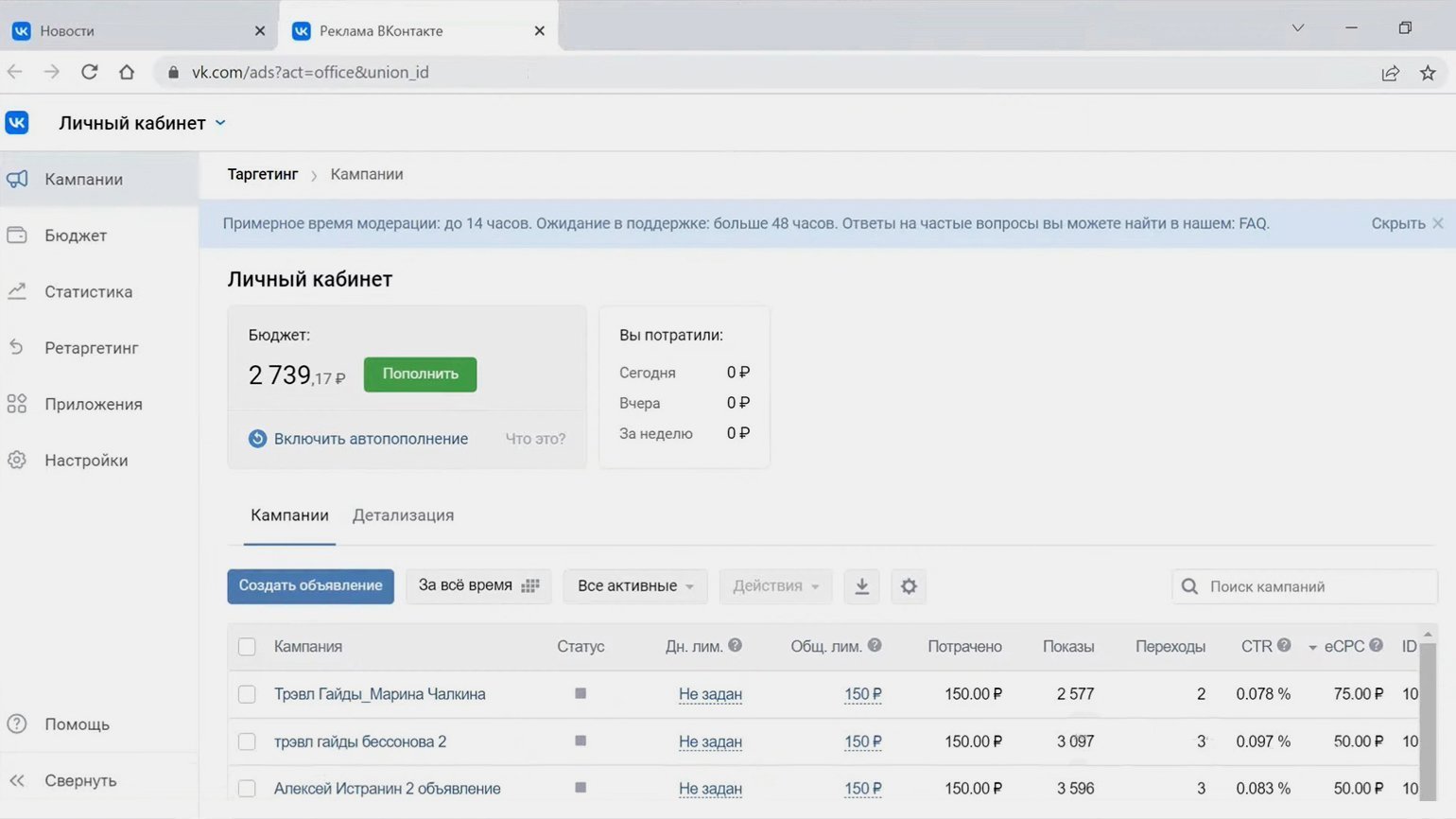The width and height of the screenshot is (1456, 819).
Task: Click the green Пополнить button
Action: tap(420, 374)
